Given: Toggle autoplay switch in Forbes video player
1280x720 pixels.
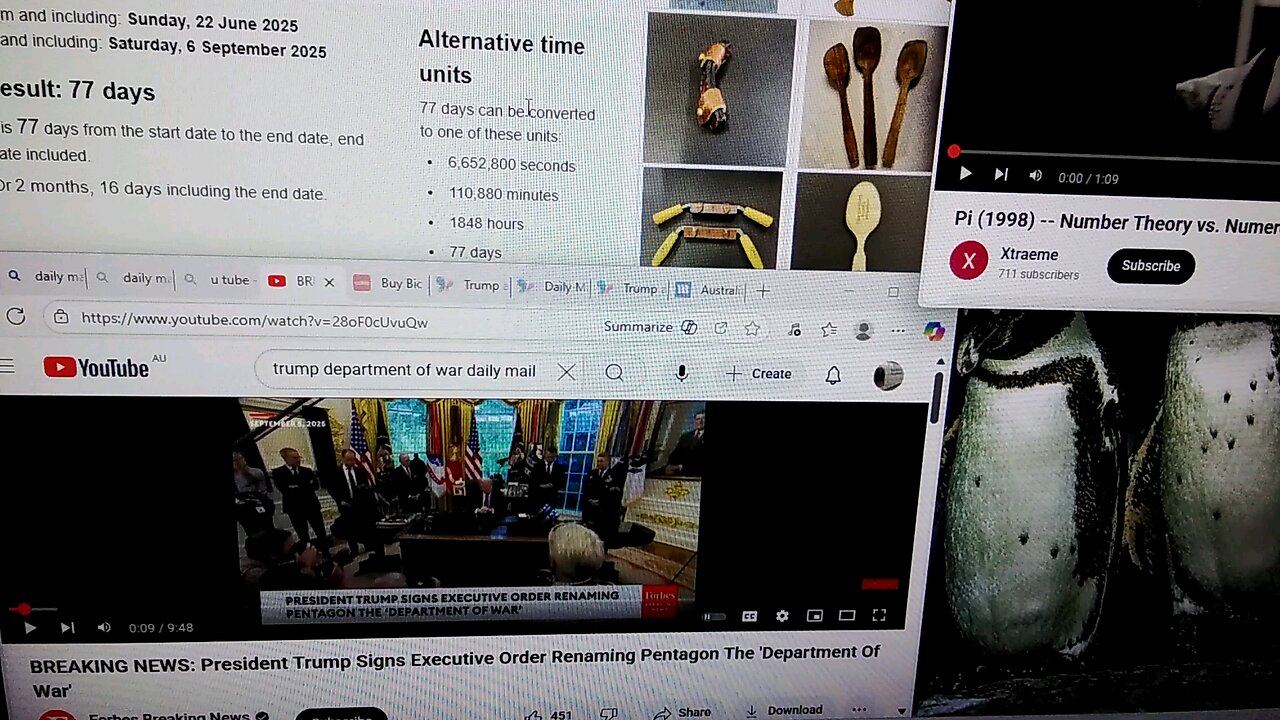Looking at the screenshot, I should point(714,616).
